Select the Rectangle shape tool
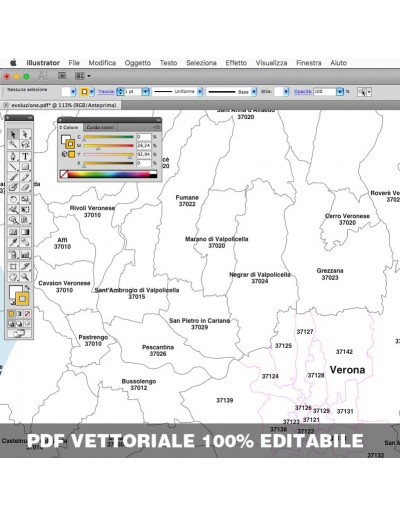The height and width of the screenshot is (517, 400). (25, 166)
